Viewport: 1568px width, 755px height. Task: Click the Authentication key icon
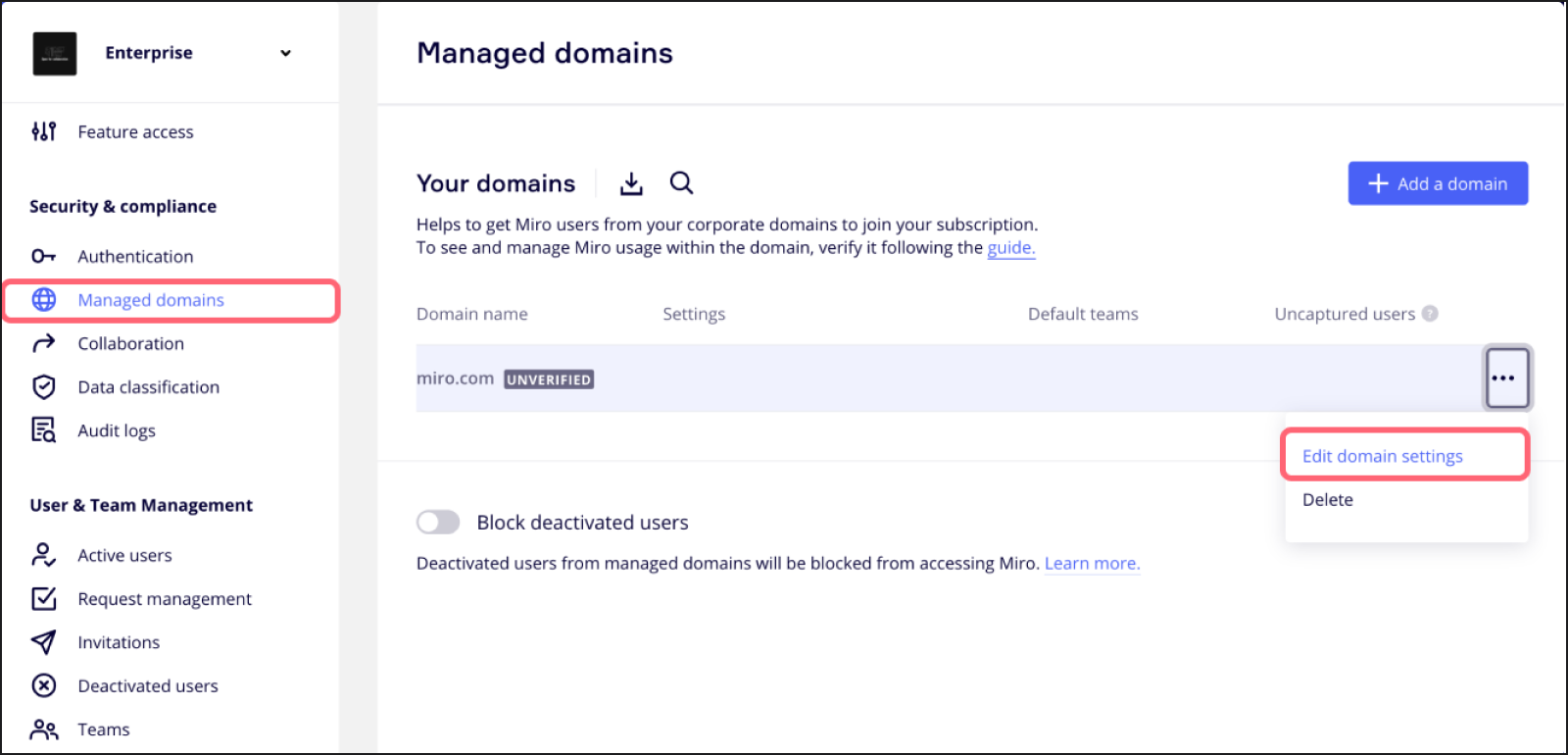[44, 256]
